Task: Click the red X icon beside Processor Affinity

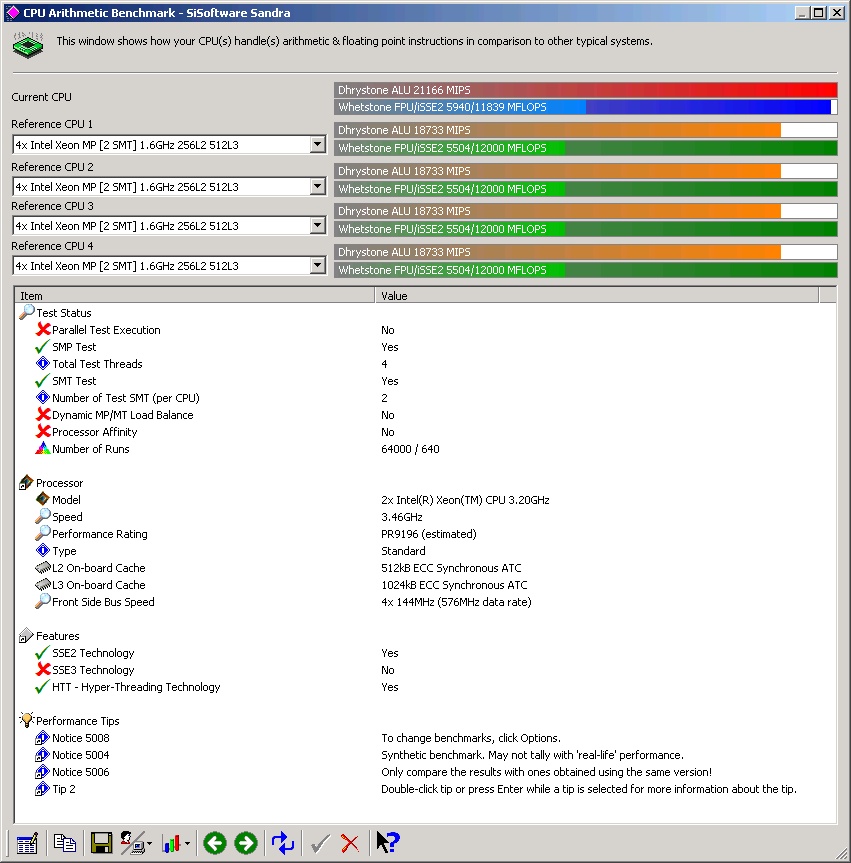Action: pos(43,432)
